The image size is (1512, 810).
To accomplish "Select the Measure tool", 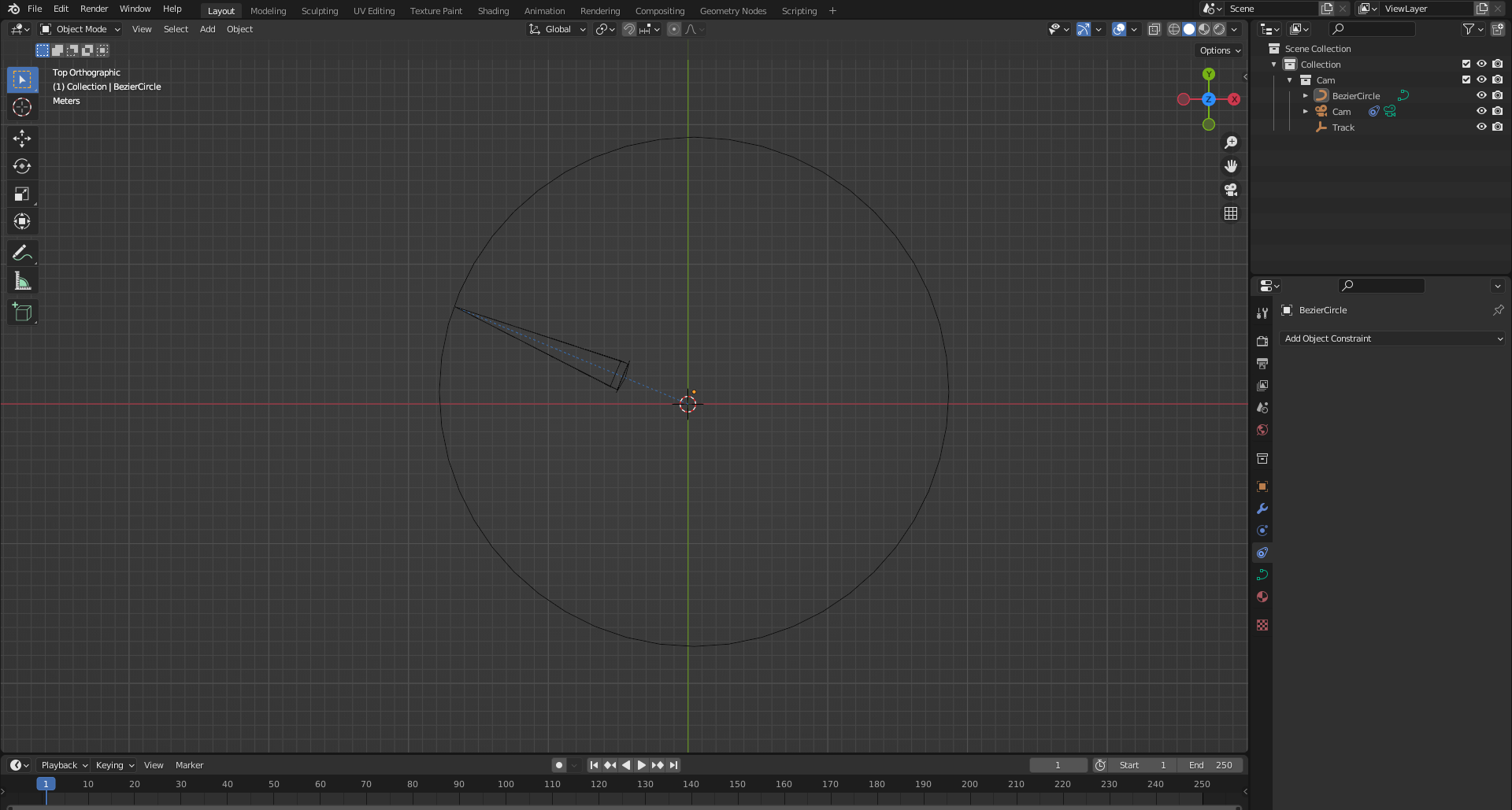I will coord(22,281).
